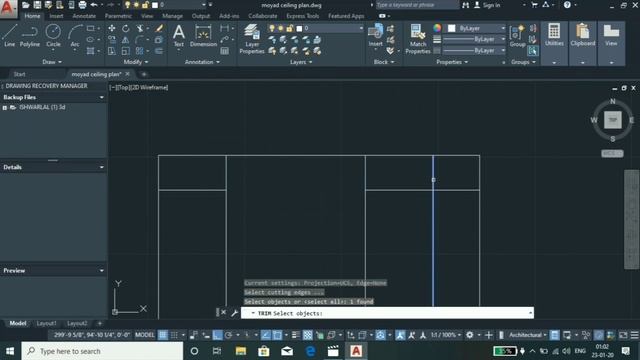Click the new drawing tab plus button

144,74
